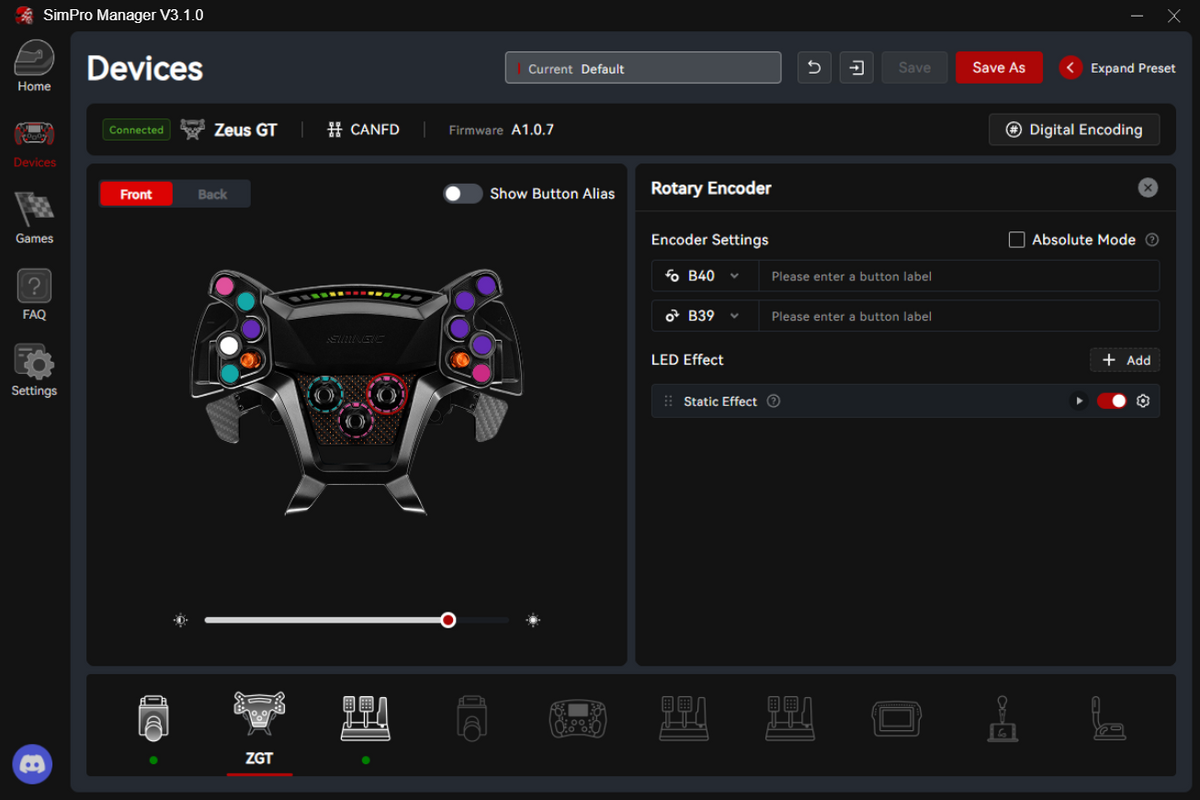
Task: Open the Static Effect gear settings
Action: click(x=1143, y=401)
